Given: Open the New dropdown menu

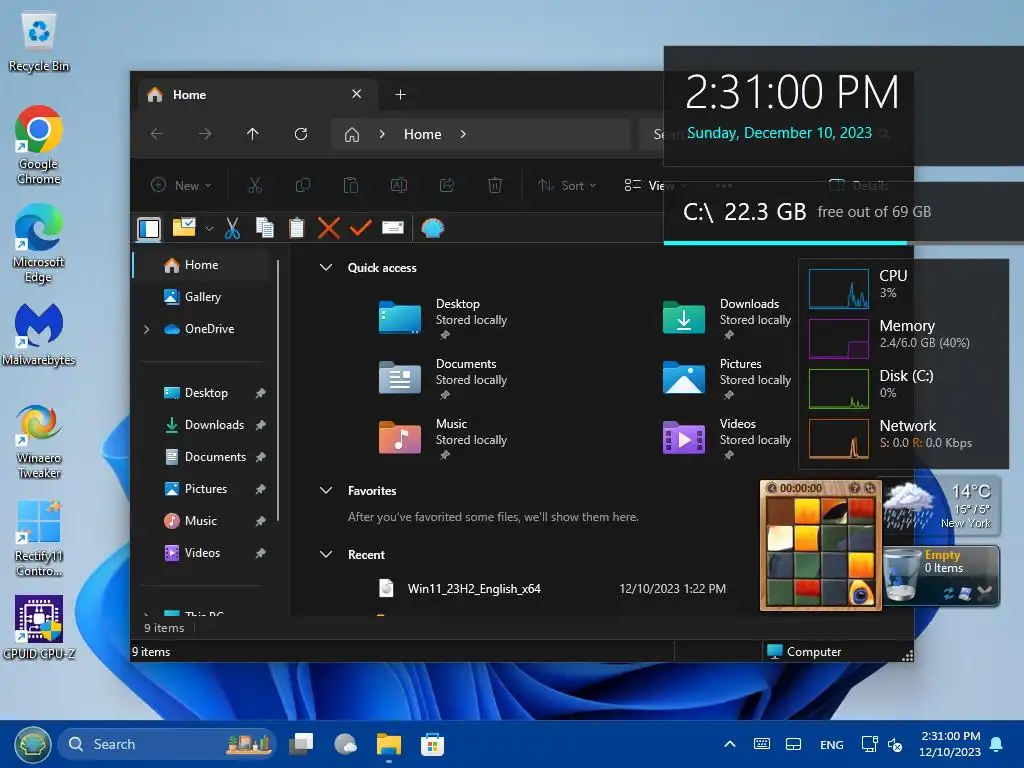Looking at the screenshot, I should click(x=181, y=185).
